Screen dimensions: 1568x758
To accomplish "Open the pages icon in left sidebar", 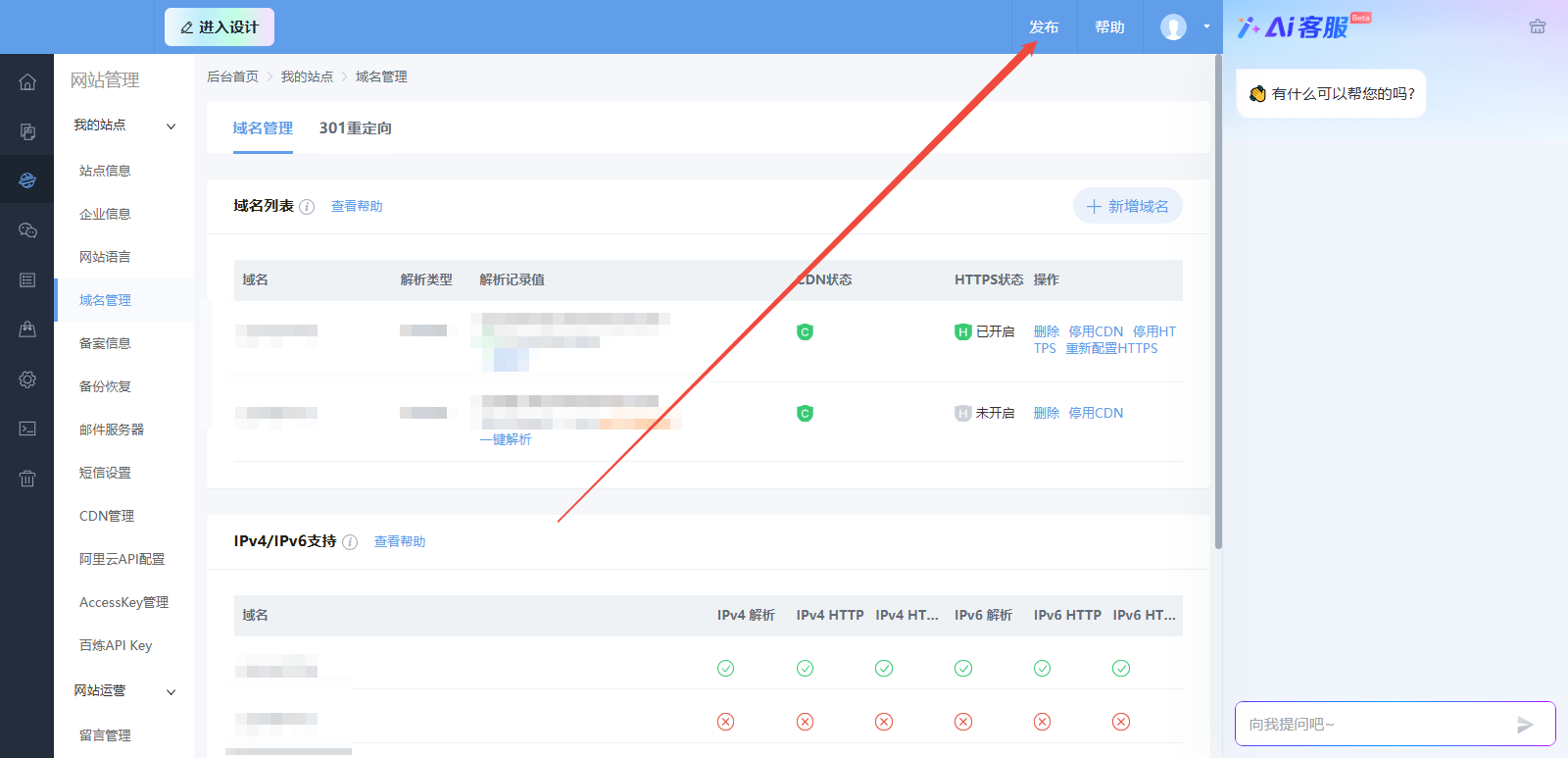I will [x=27, y=131].
